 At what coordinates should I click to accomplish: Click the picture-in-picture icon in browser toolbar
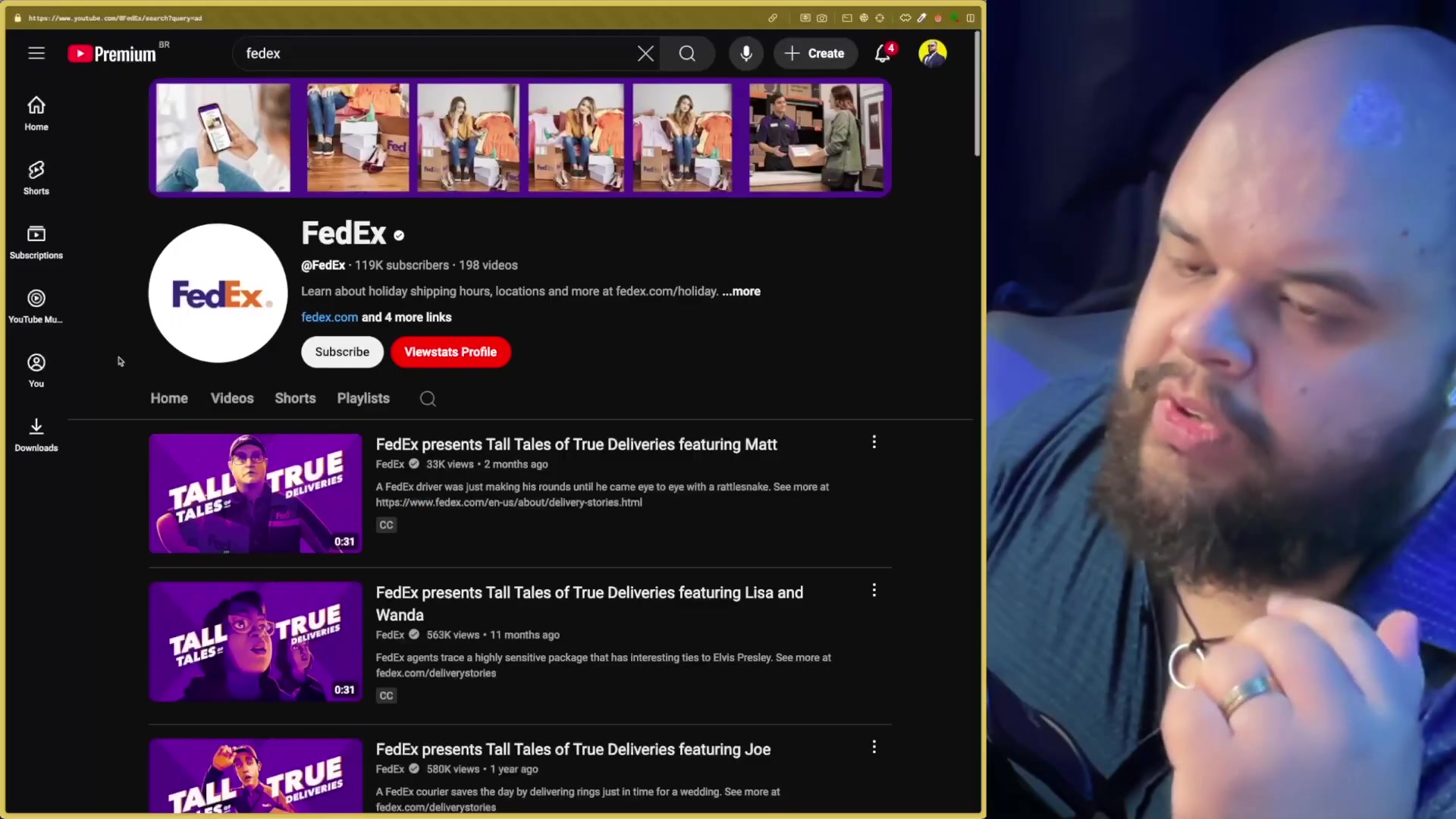[x=805, y=18]
